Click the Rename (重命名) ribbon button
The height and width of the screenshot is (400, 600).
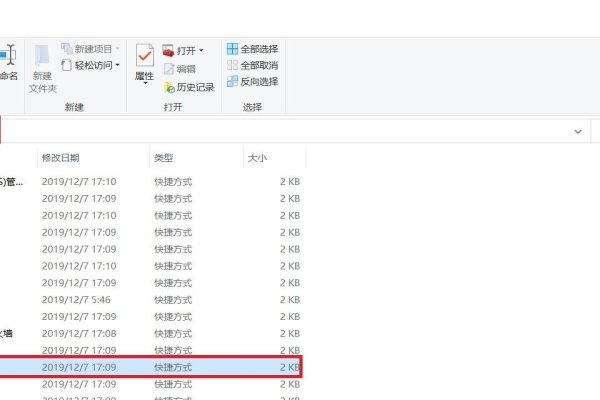click(x=9, y=62)
